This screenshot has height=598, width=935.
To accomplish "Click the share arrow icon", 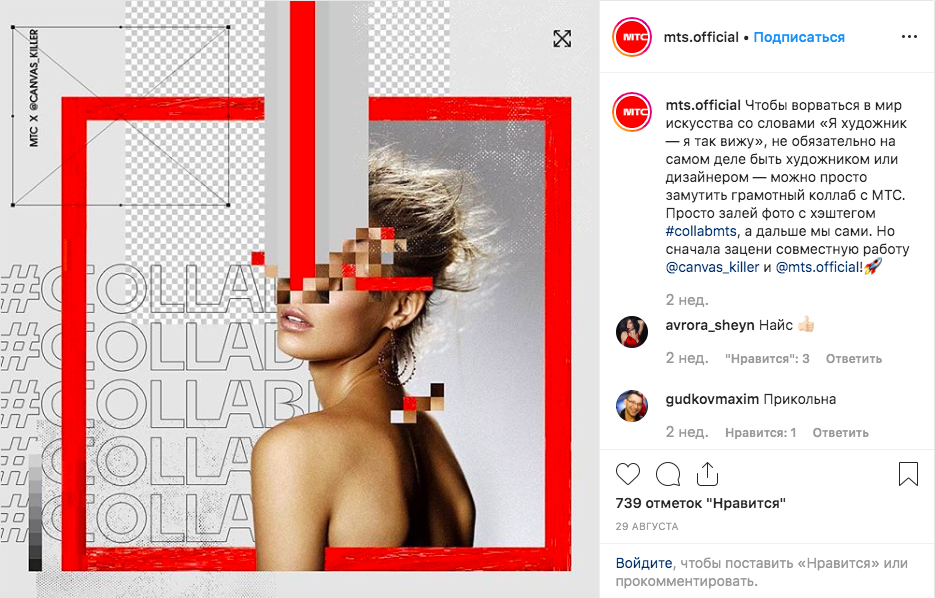I will pyautogui.click(x=707, y=474).
